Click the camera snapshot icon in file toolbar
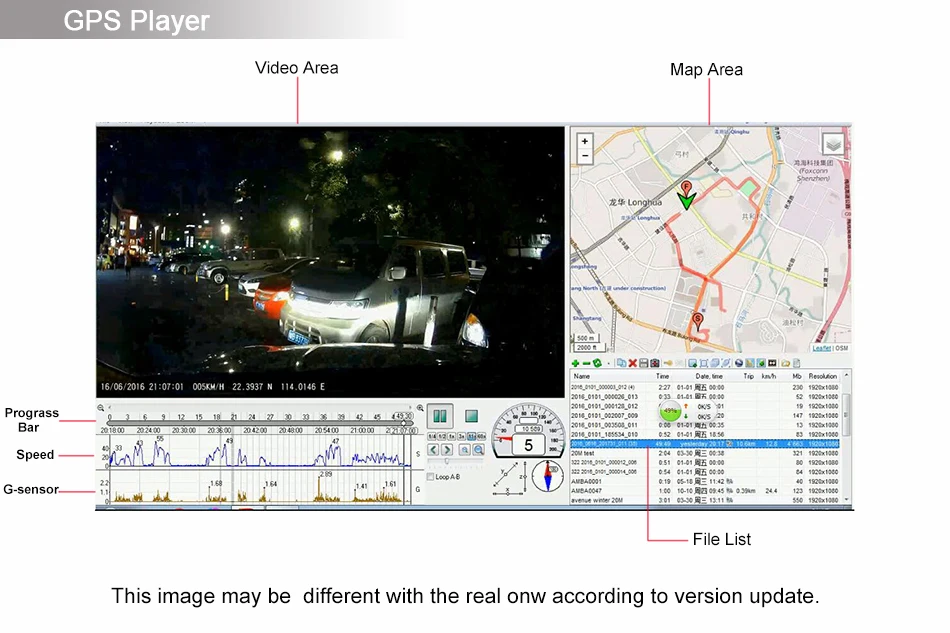 click(654, 363)
